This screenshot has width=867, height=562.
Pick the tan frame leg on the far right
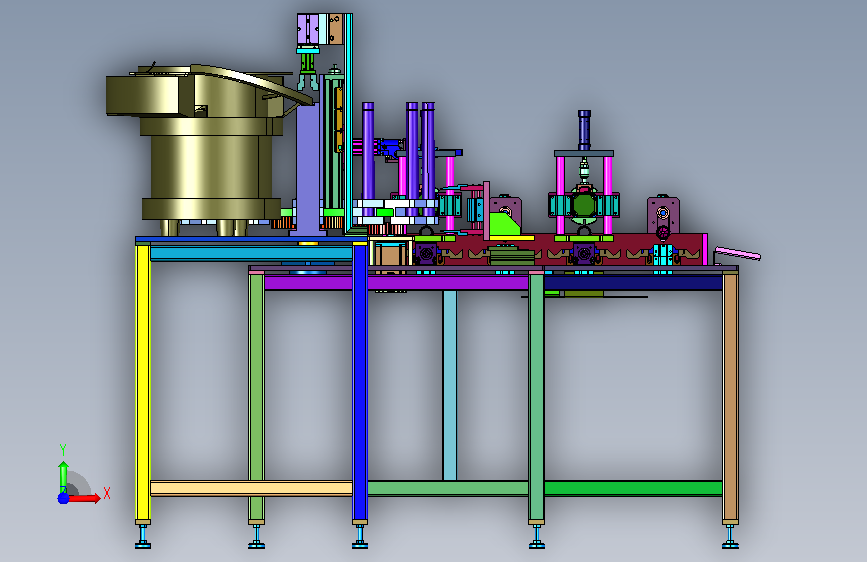(x=730, y=397)
